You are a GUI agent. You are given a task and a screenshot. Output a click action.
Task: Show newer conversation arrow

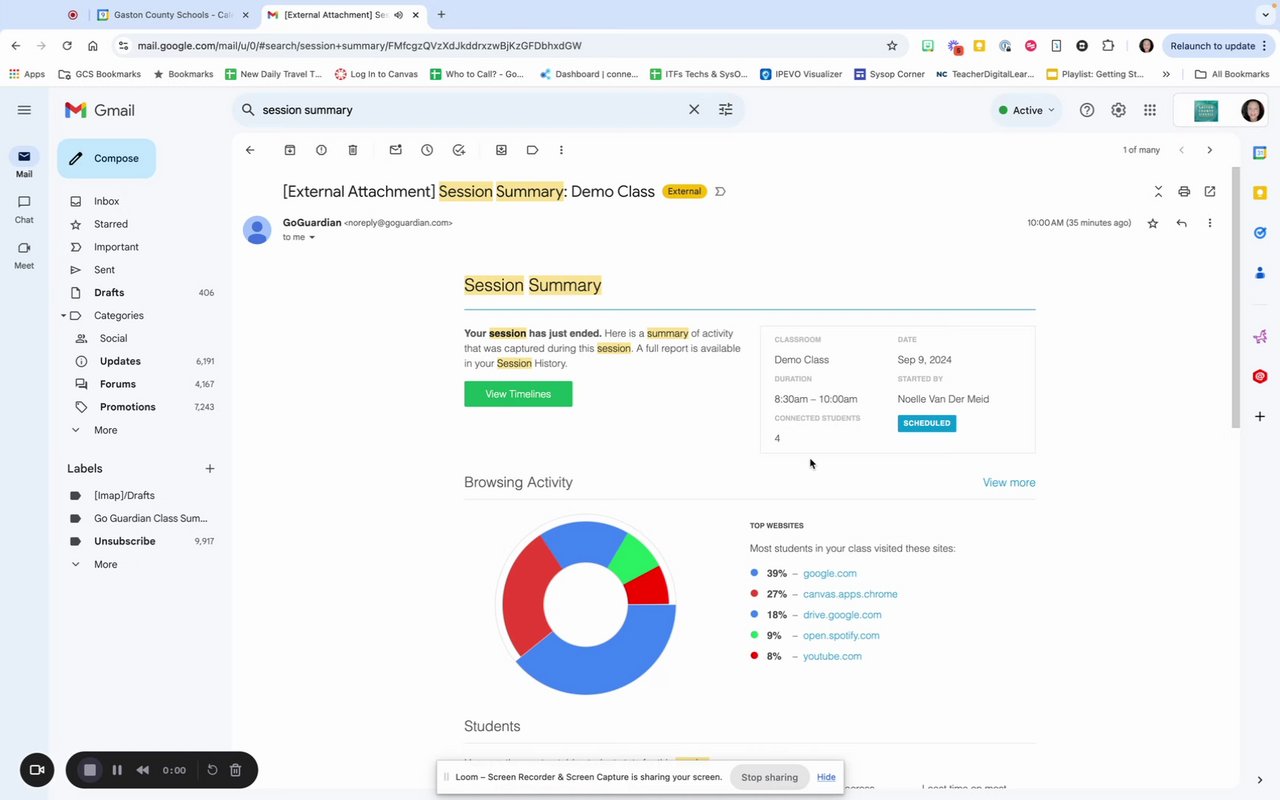click(1181, 150)
